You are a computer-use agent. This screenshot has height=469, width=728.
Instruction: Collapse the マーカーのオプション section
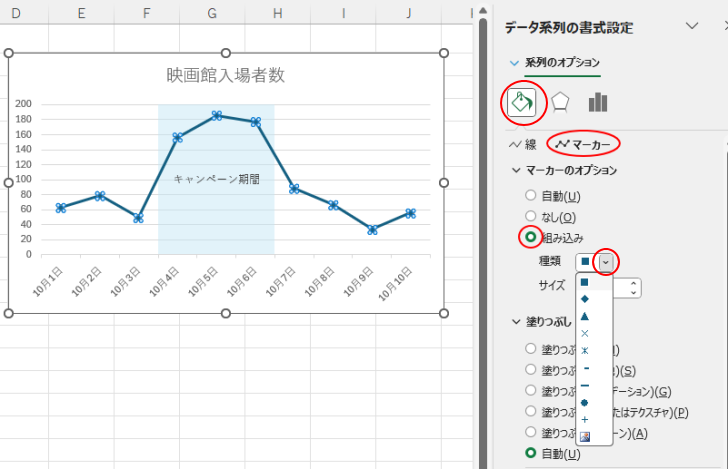(x=516, y=170)
